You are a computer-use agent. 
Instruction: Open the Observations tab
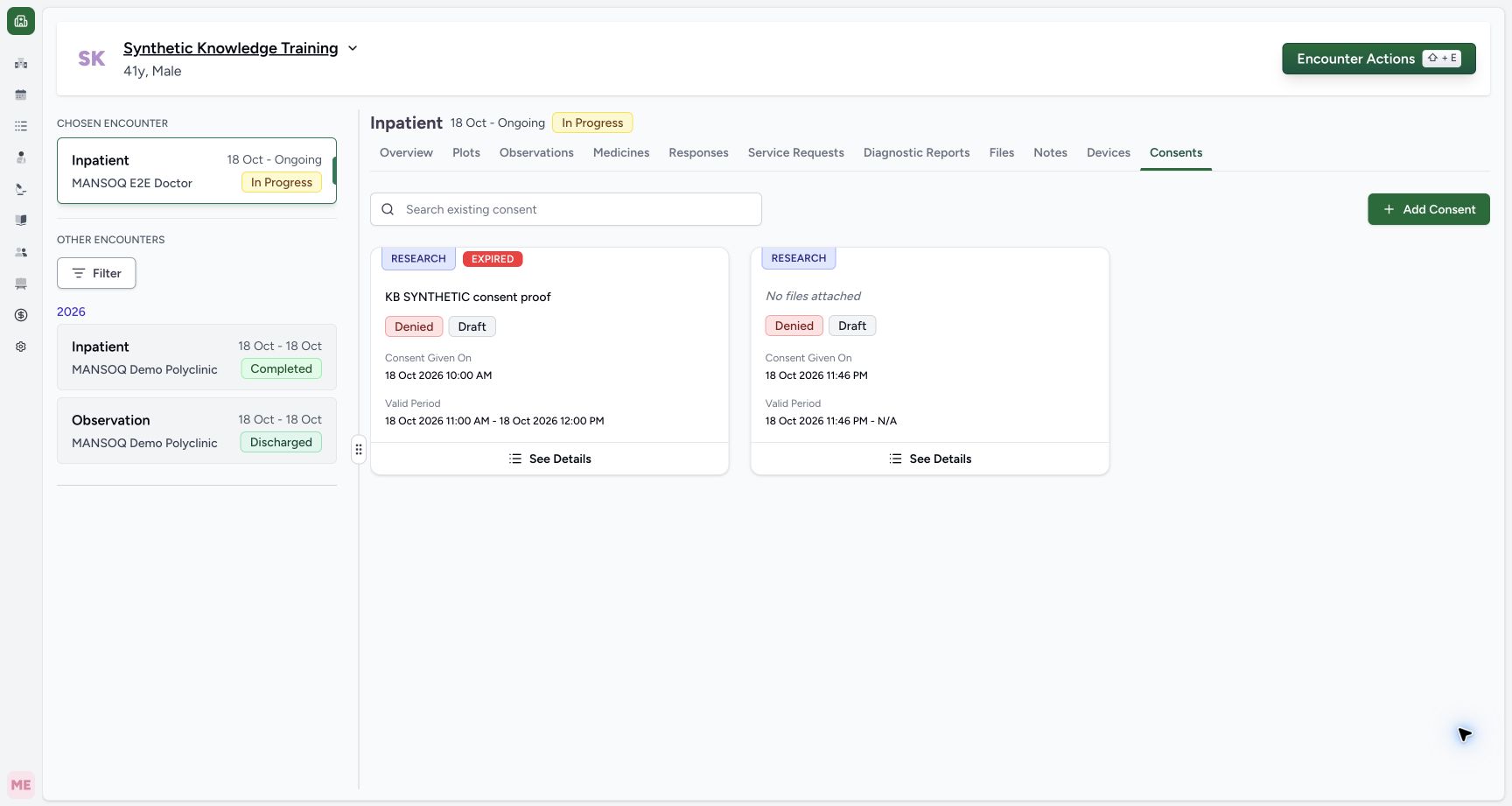coord(536,152)
